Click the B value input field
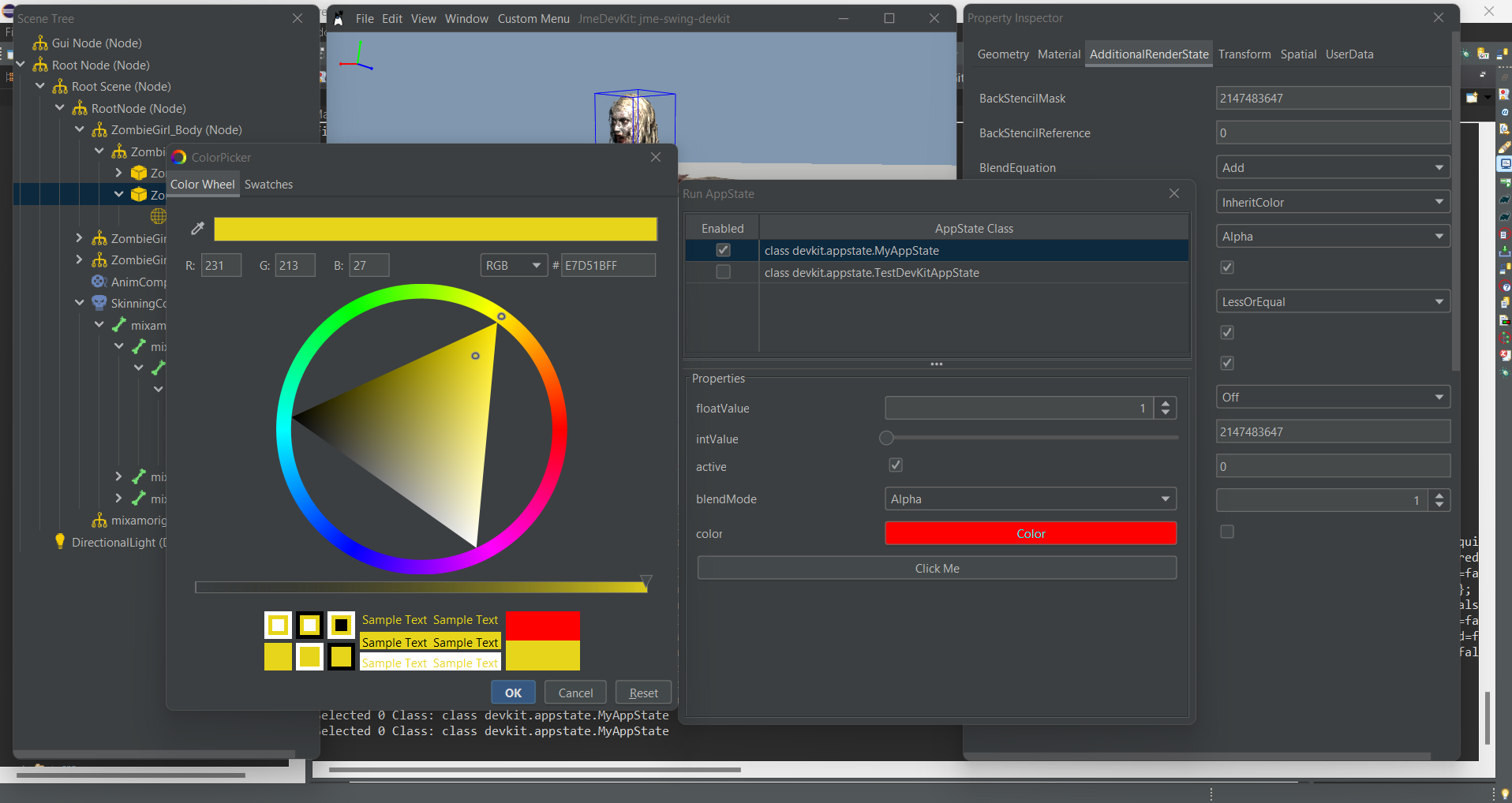The height and width of the screenshot is (803, 1512). click(x=369, y=265)
